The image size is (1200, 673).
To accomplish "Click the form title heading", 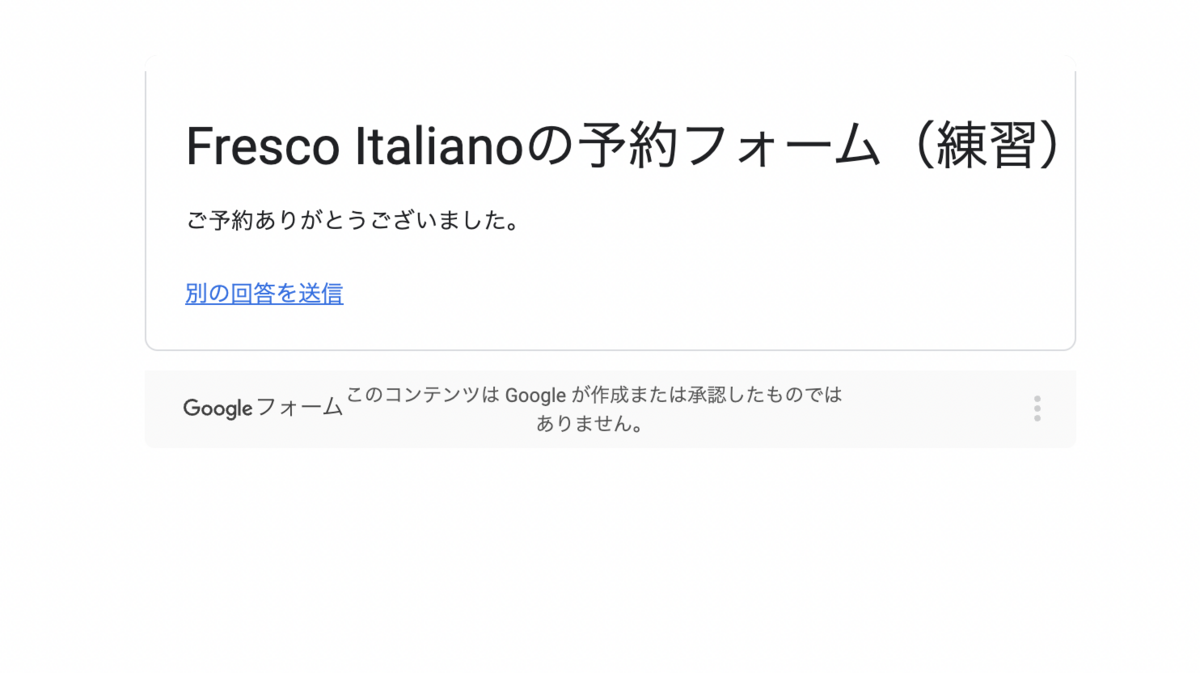I will coord(622,148).
